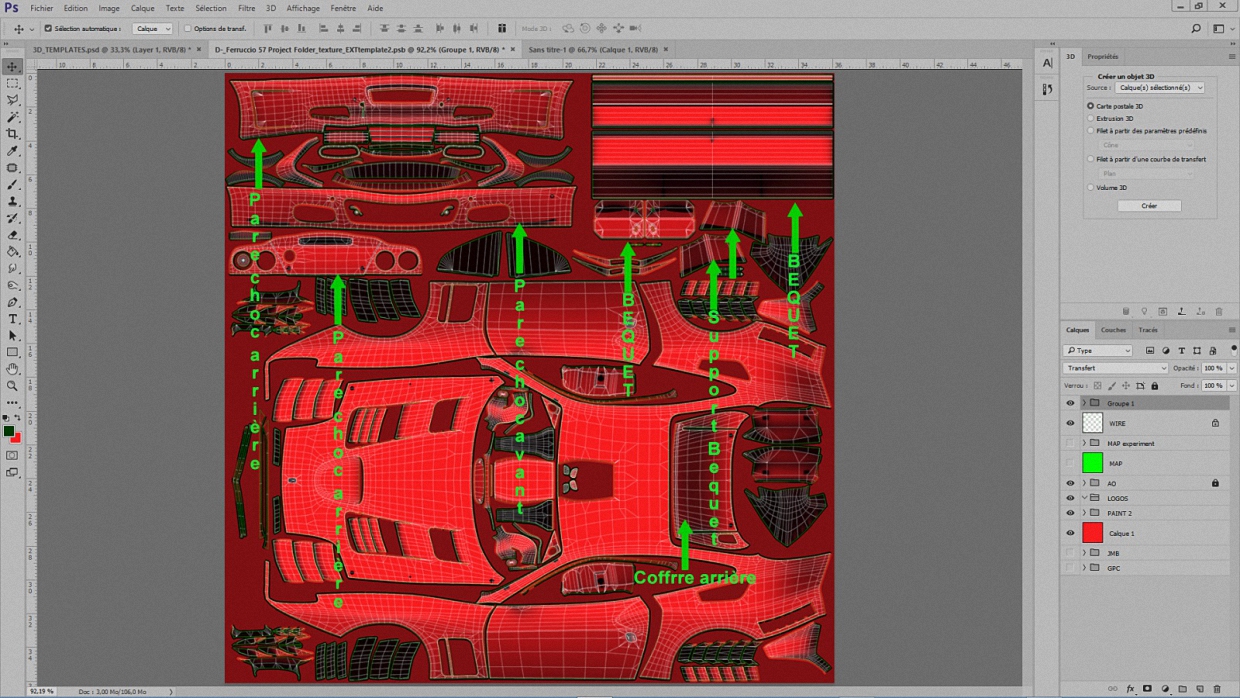
Task: Delete the selected layer
Action: point(1217,689)
